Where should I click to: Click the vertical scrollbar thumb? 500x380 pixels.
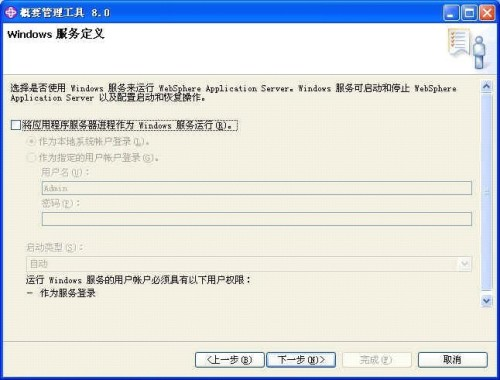(486, 192)
